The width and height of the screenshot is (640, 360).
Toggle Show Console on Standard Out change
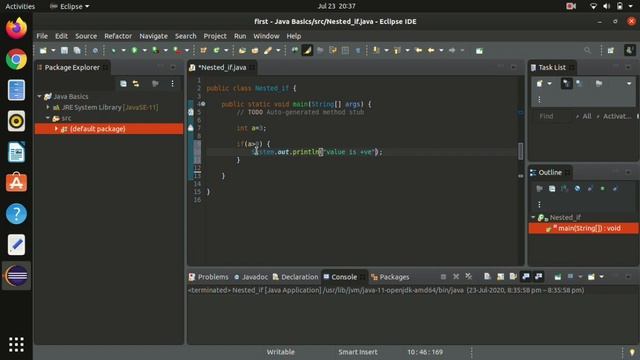point(526,277)
